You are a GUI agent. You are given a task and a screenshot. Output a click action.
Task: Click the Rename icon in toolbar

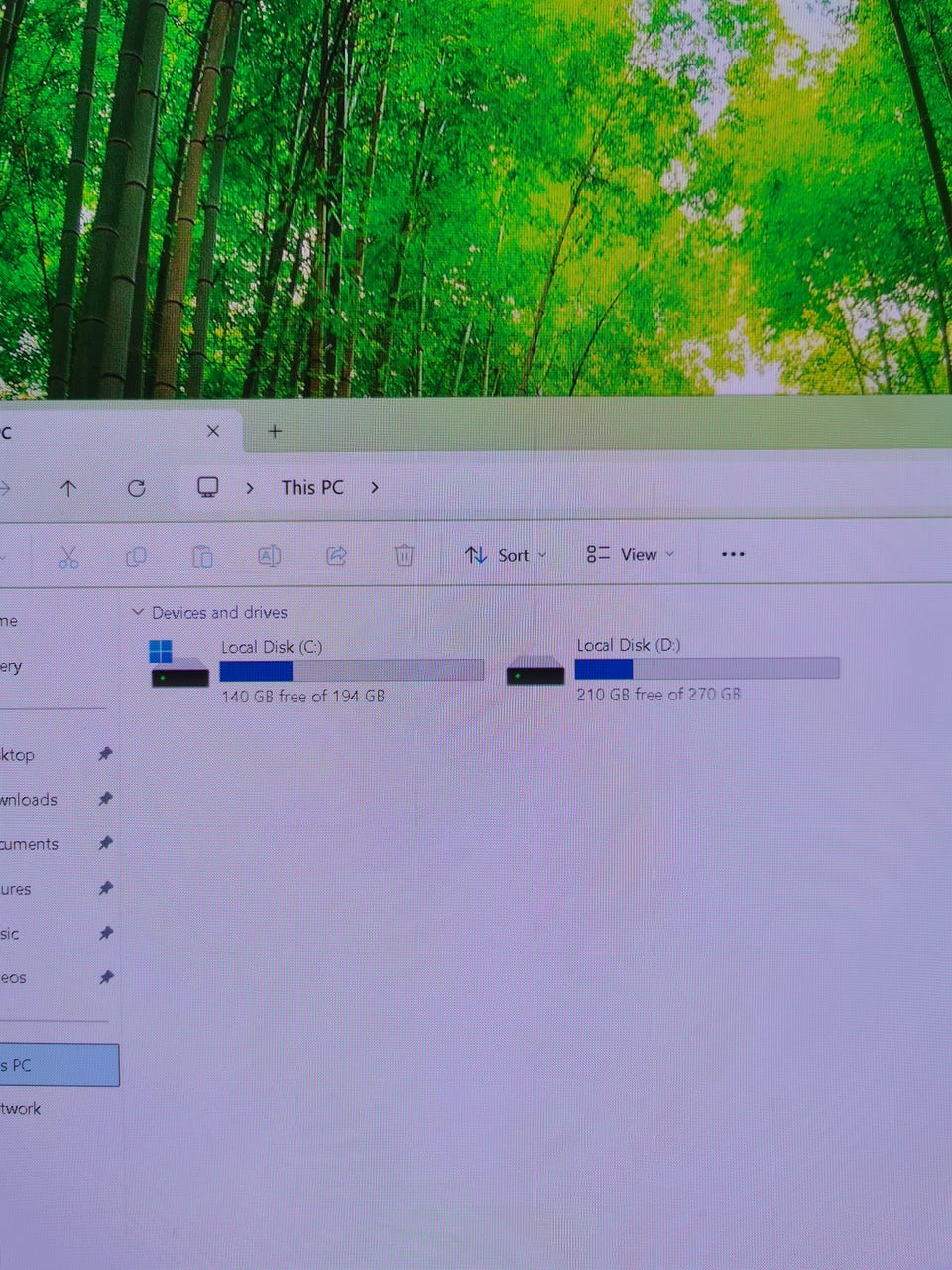coord(269,556)
